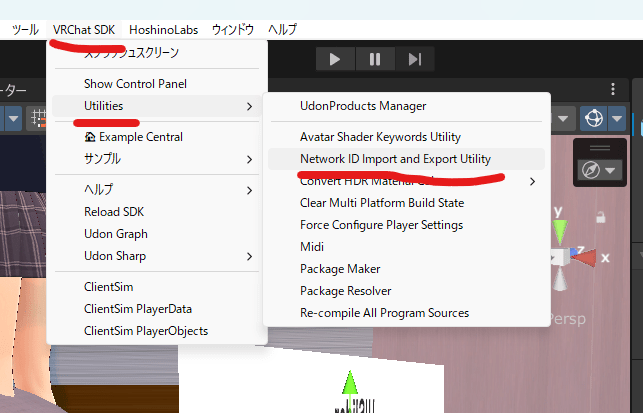Click the Step forward button
The image size is (643, 413).
click(414, 59)
